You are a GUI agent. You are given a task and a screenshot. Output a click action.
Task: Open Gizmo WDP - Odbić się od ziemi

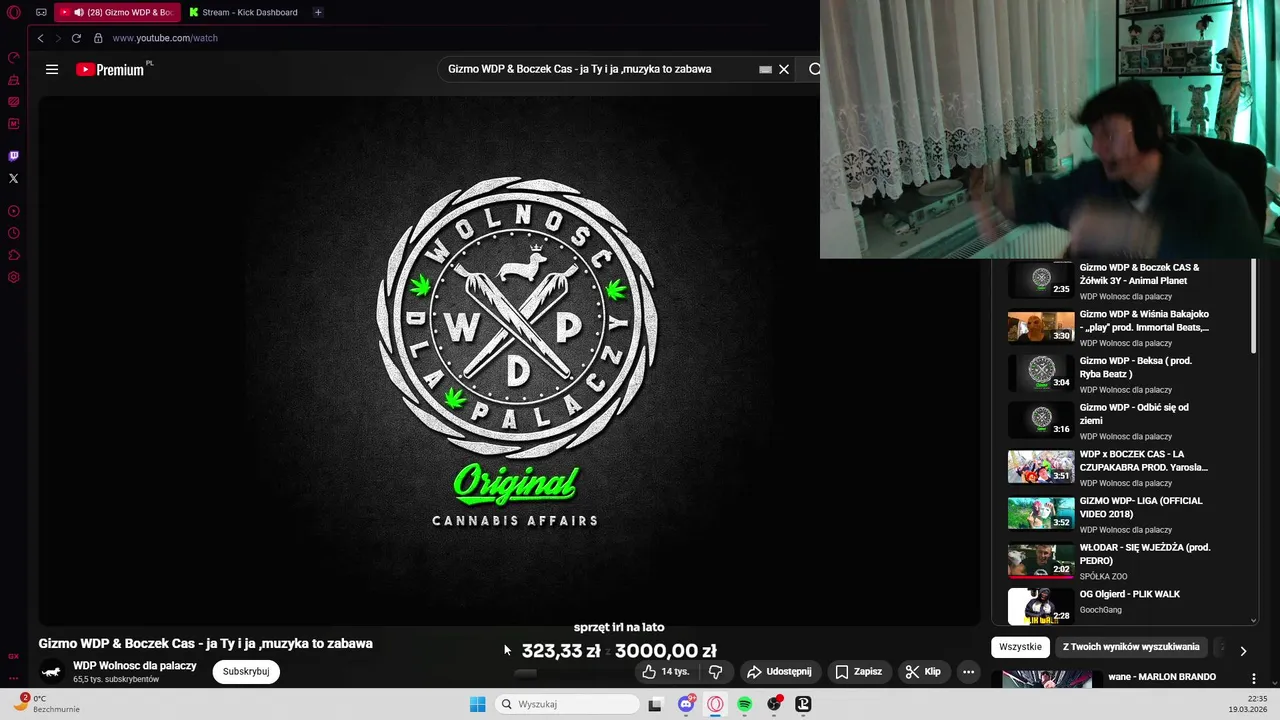pos(1134,414)
